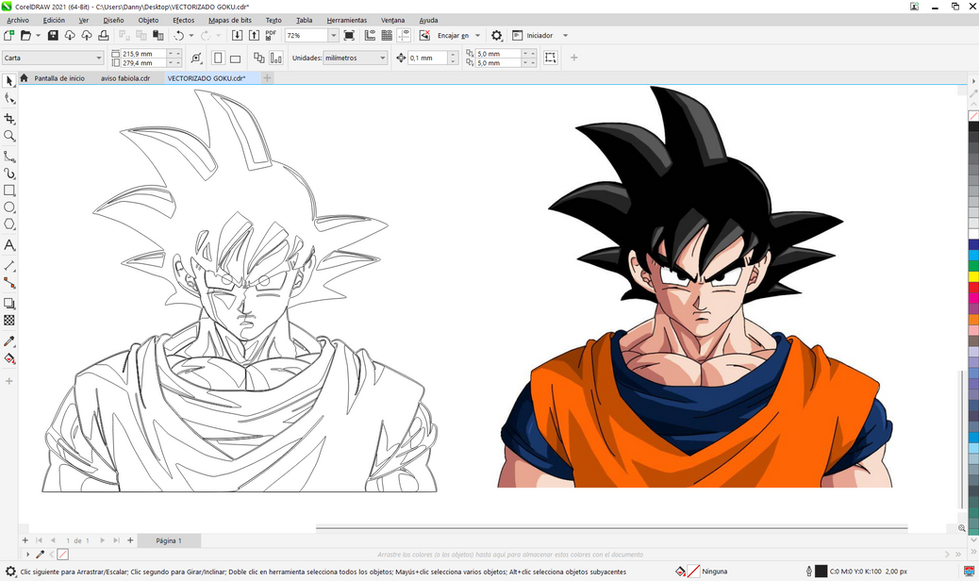Publish to PDF icon
Image resolution: width=979 pixels, height=581 pixels.
pyautogui.click(x=270, y=36)
